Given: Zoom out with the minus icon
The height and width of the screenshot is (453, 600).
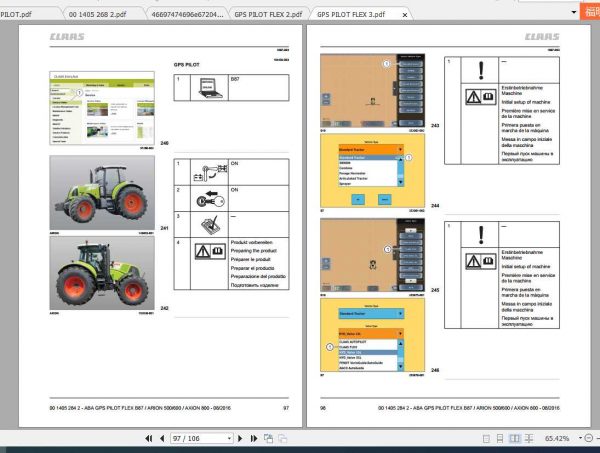Looking at the screenshot, I should click(x=589, y=438).
